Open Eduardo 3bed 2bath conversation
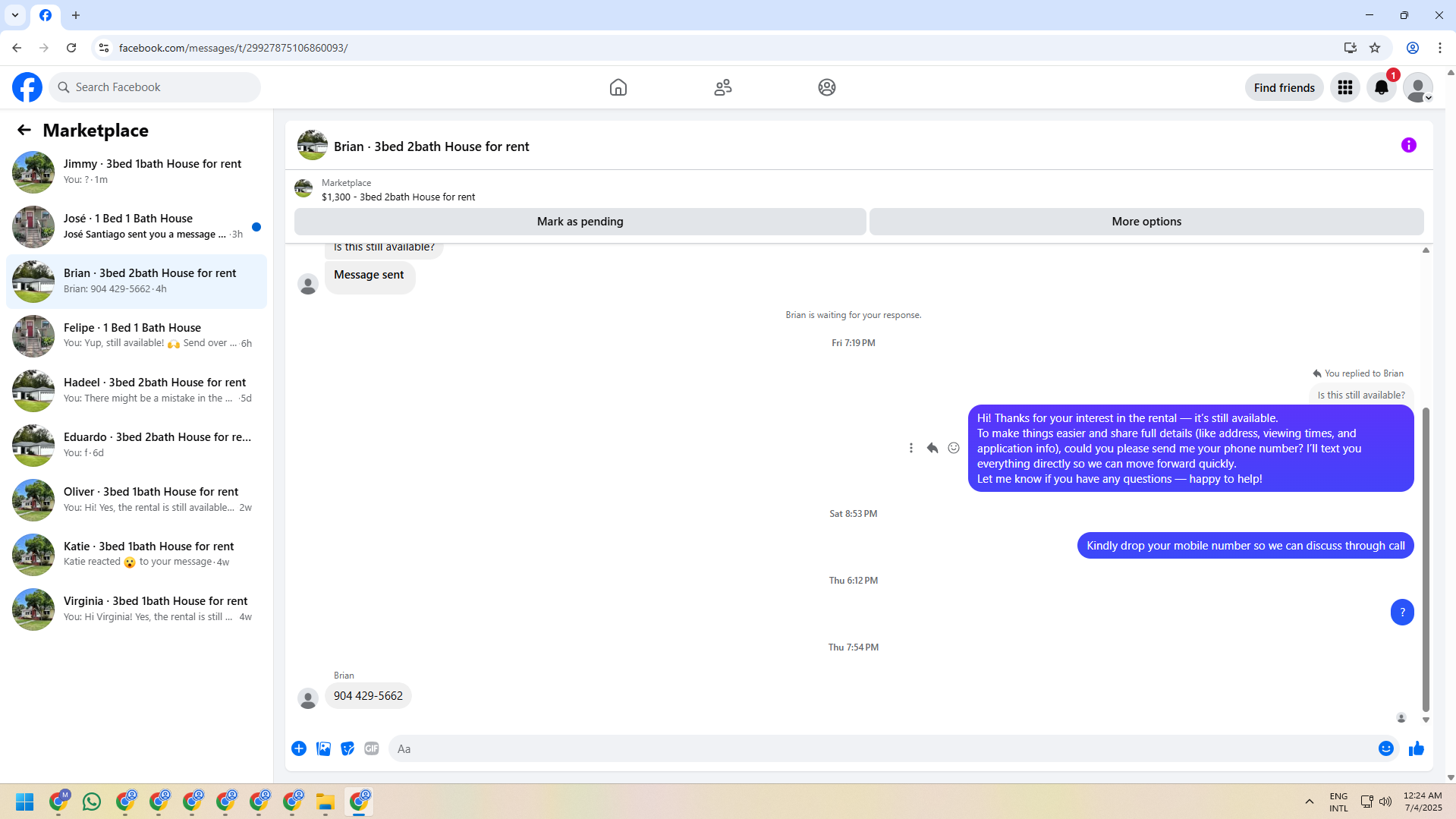 tap(137, 446)
